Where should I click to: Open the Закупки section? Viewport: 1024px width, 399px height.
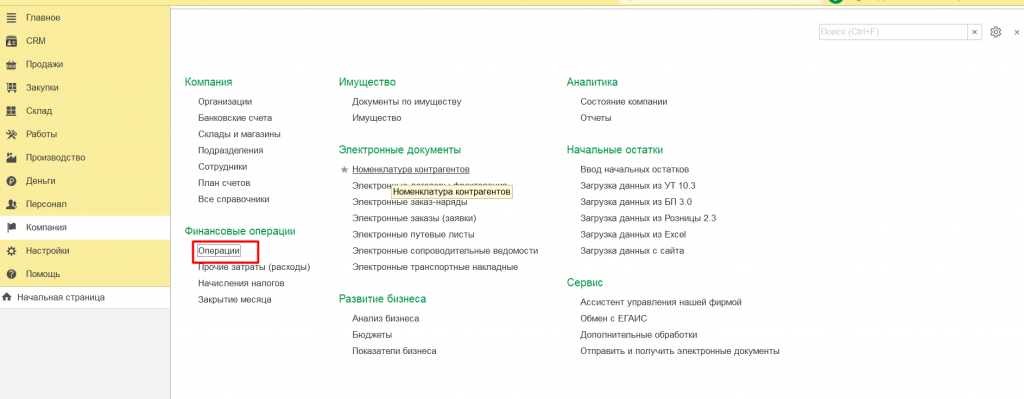[x=42, y=88]
